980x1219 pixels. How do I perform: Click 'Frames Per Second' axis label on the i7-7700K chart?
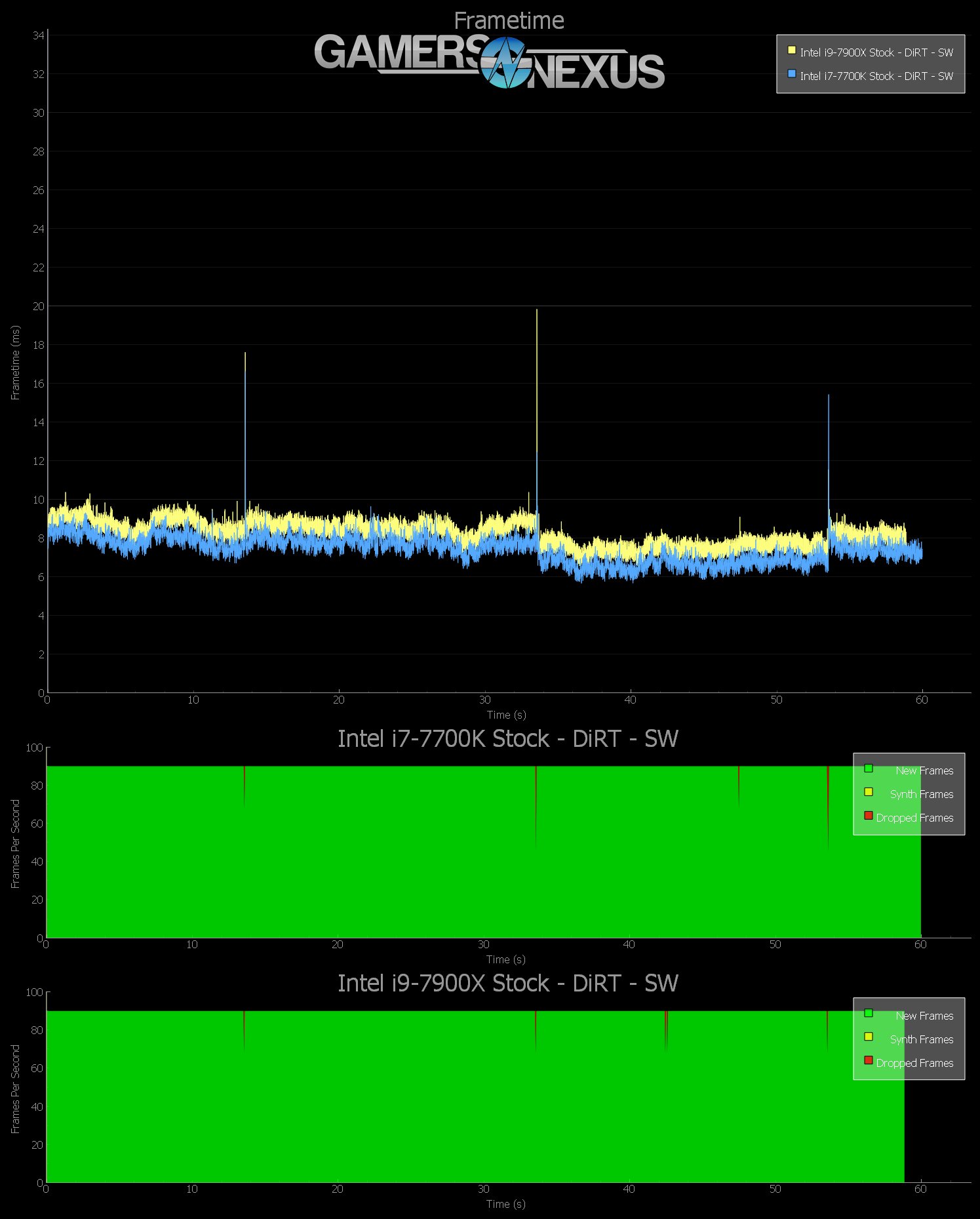[x=16, y=844]
